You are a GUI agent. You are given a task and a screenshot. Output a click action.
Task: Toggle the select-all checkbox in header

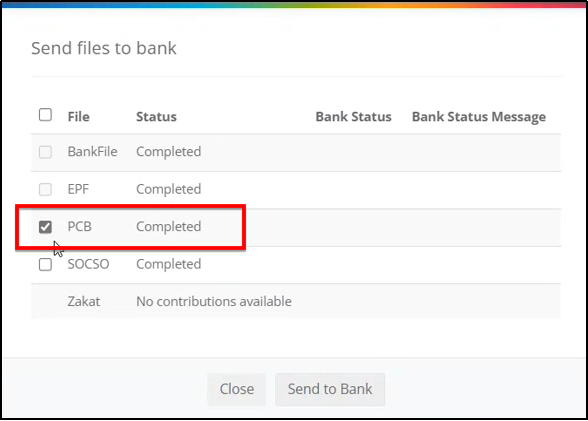tap(45, 115)
